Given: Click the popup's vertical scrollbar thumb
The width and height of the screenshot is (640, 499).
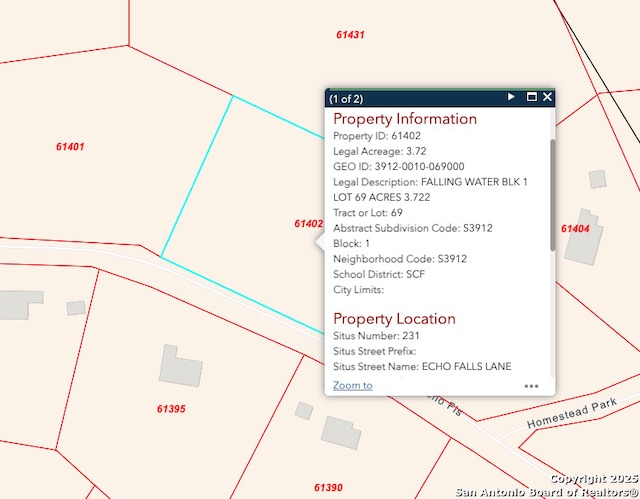Looking at the screenshot, I should click(x=553, y=195).
